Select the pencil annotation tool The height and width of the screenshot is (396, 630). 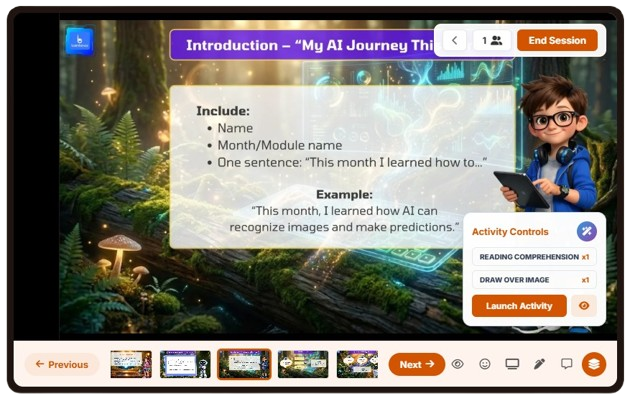click(x=539, y=364)
